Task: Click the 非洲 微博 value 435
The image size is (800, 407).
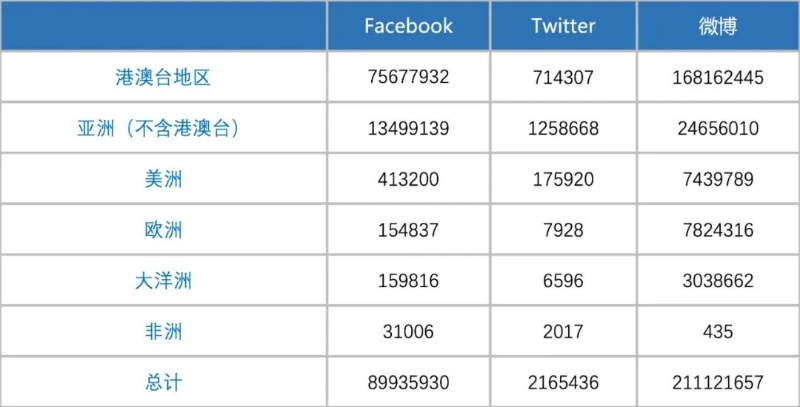Action: click(x=718, y=332)
